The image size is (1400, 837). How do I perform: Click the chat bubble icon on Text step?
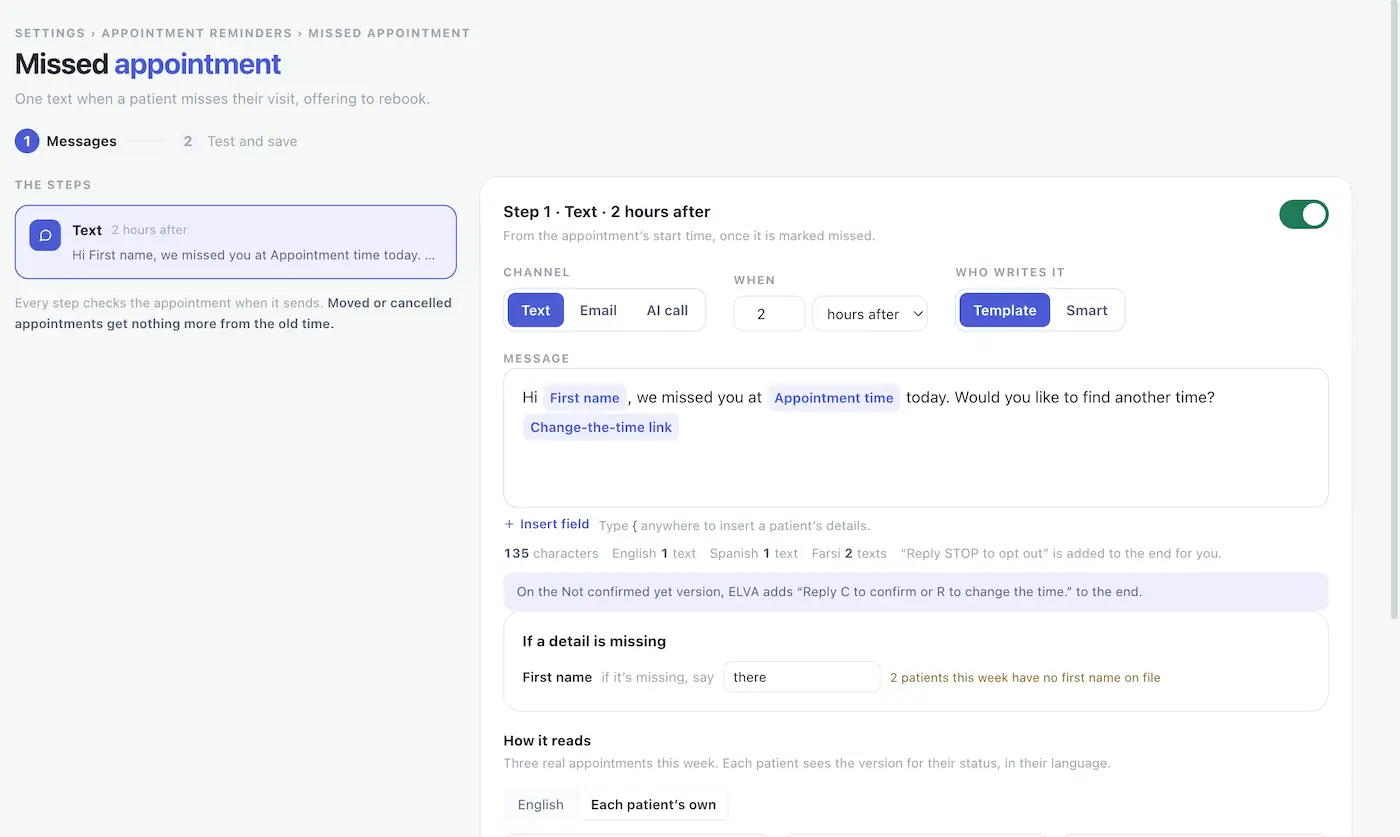45,235
